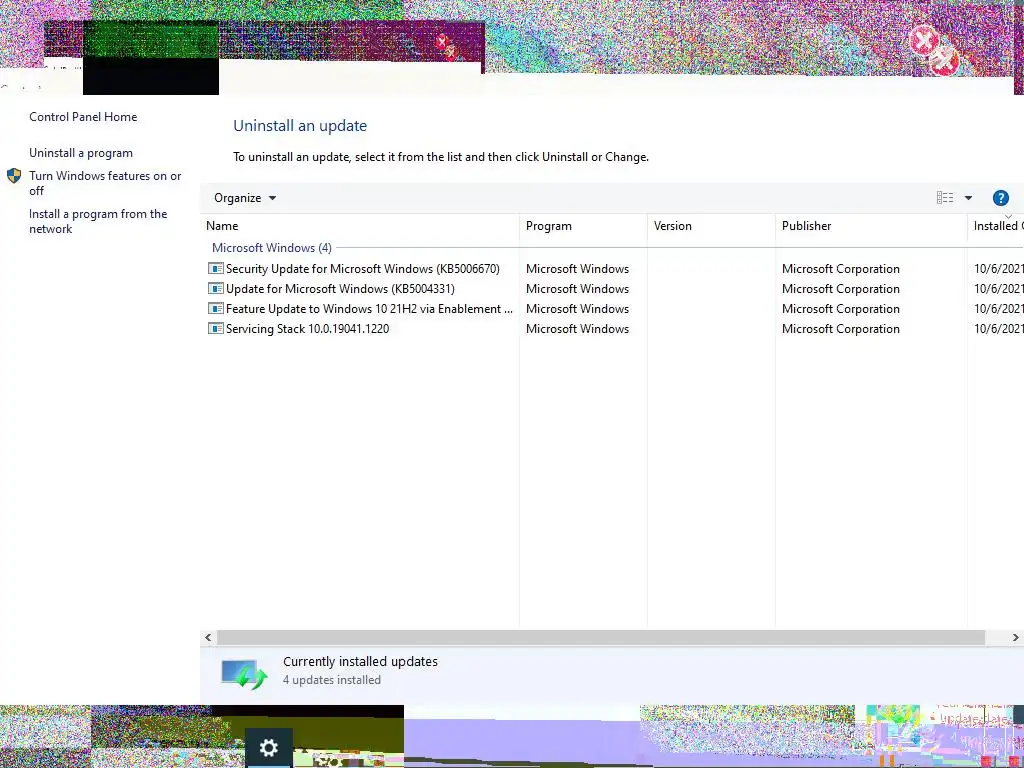Sort by the Name column header
Screen dimensions: 1024x768
pyautogui.click(x=360, y=226)
